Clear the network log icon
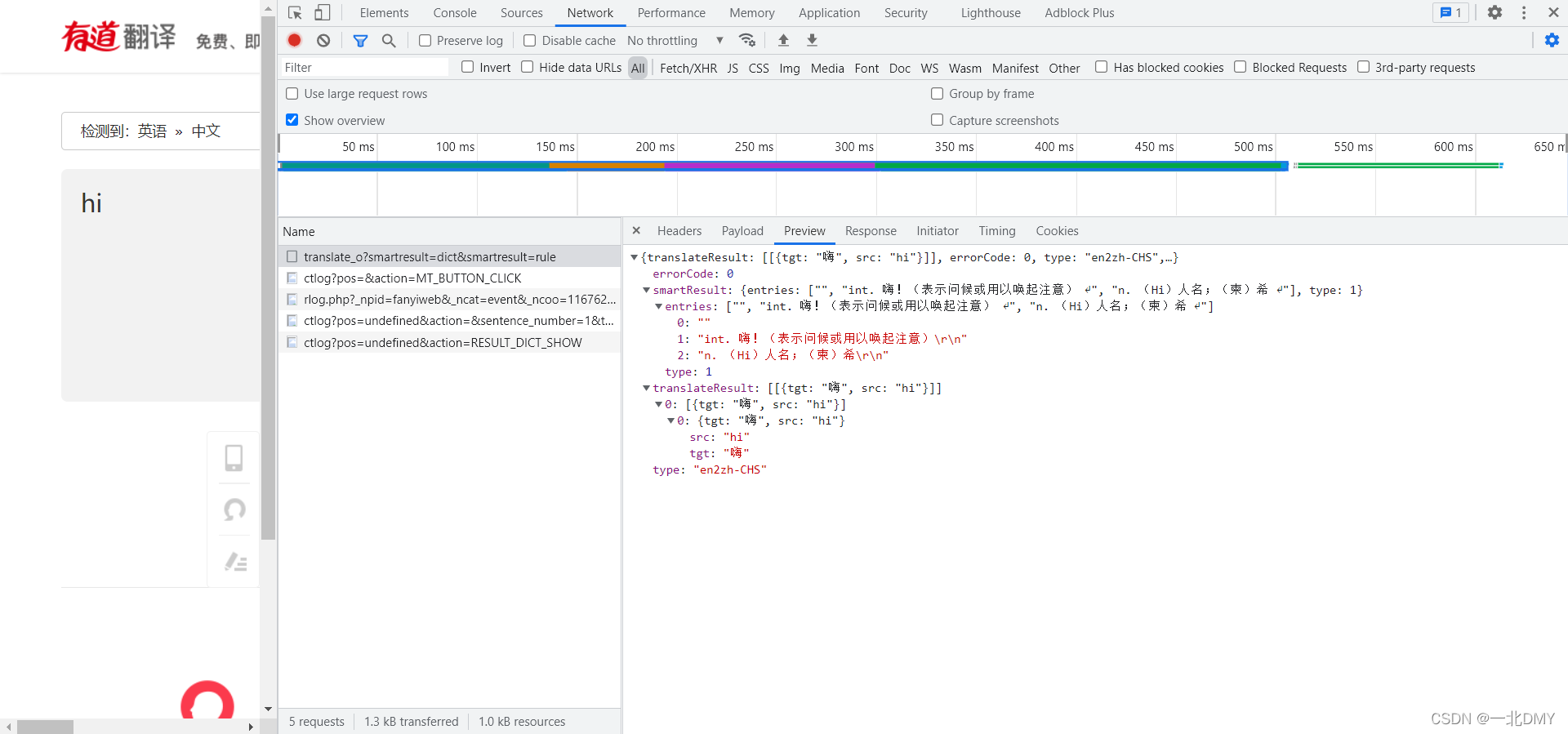 point(323,40)
